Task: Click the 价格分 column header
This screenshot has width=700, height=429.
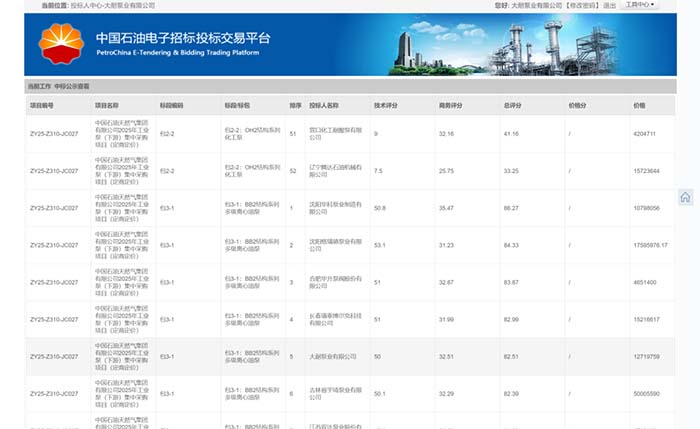Action: coord(577,105)
